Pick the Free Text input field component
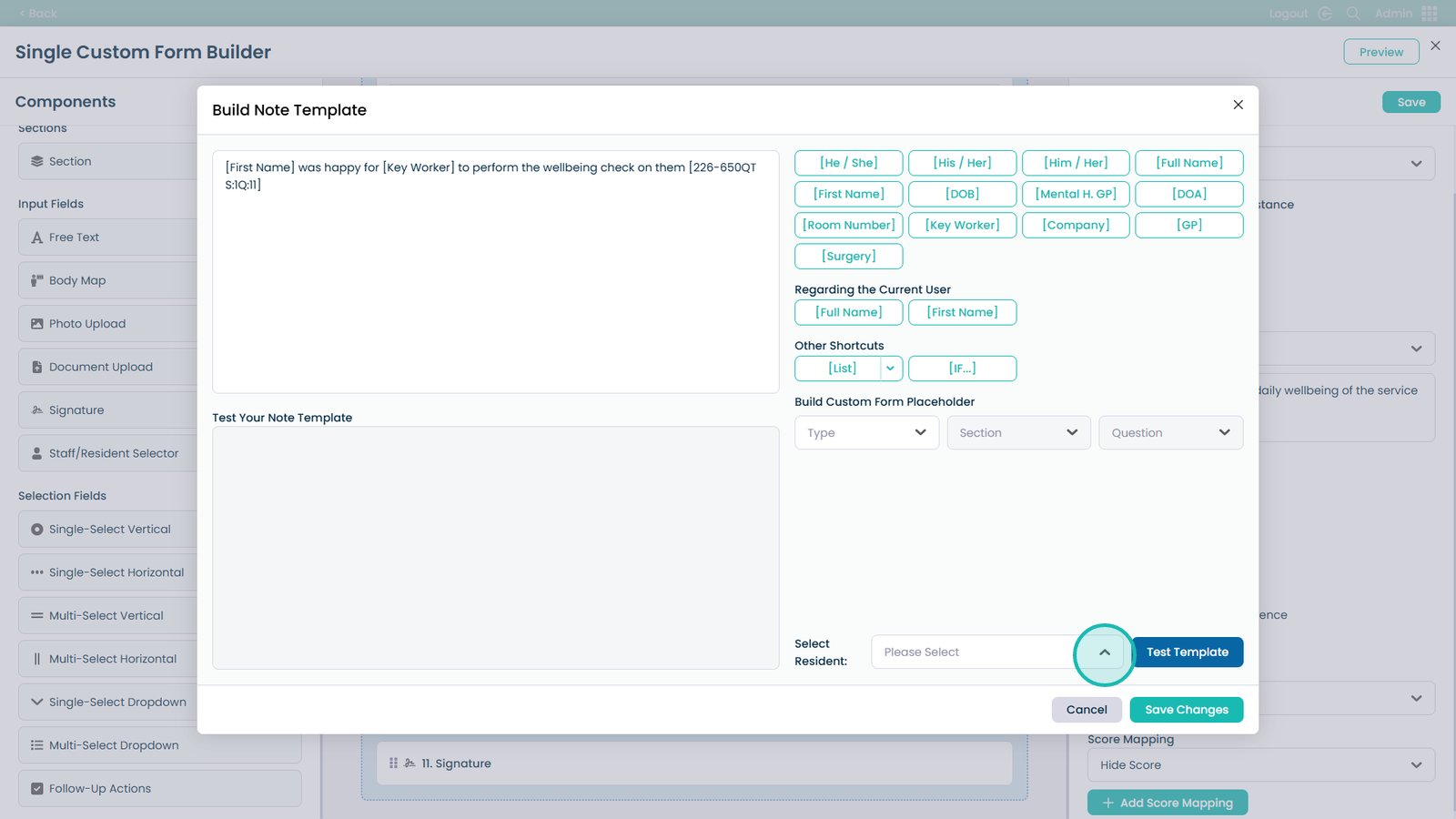The height and width of the screenshot is (819, 1456). [x=159, y=238]
